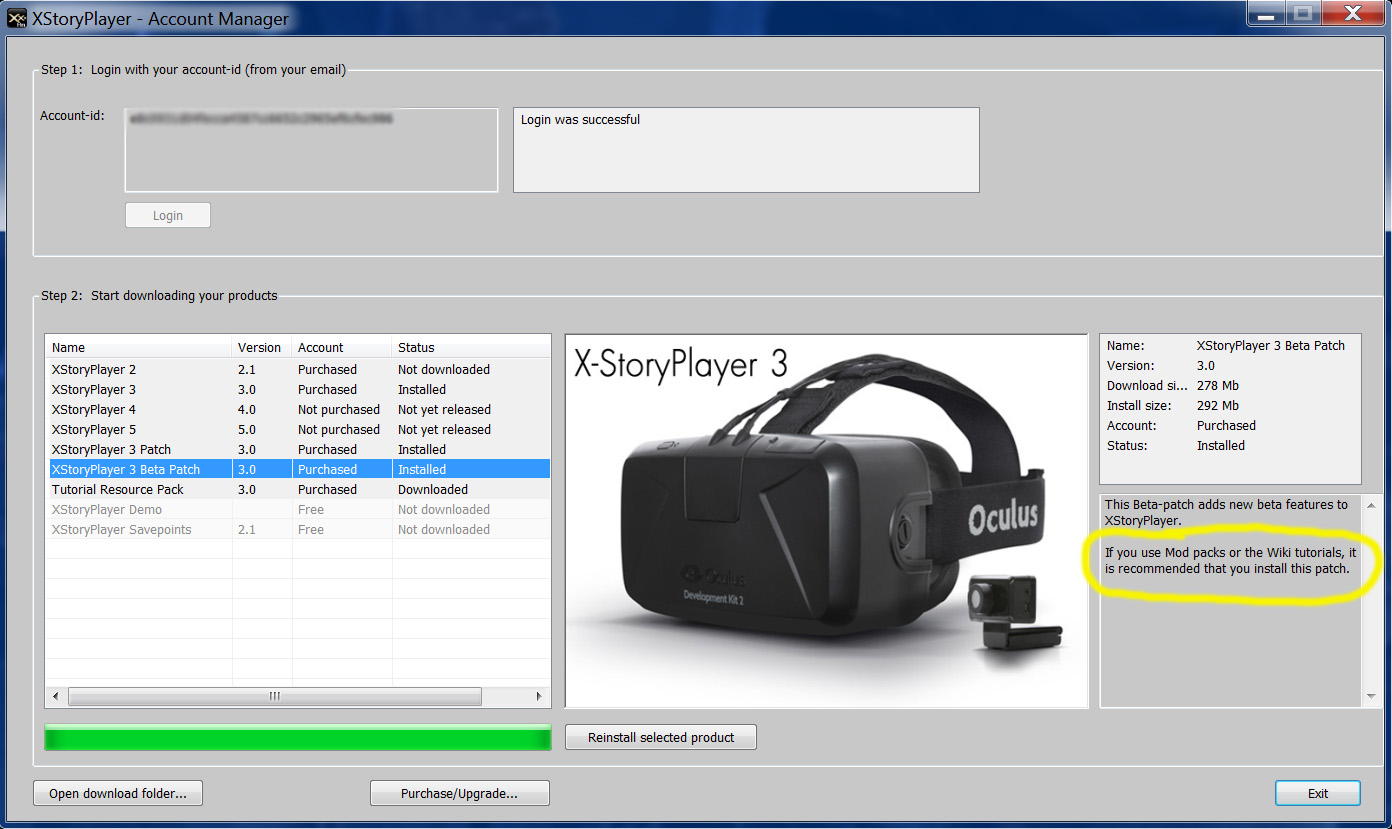
Task: Click version 2.1 of XStoryPlayer Savepoints
Action: 247,529
